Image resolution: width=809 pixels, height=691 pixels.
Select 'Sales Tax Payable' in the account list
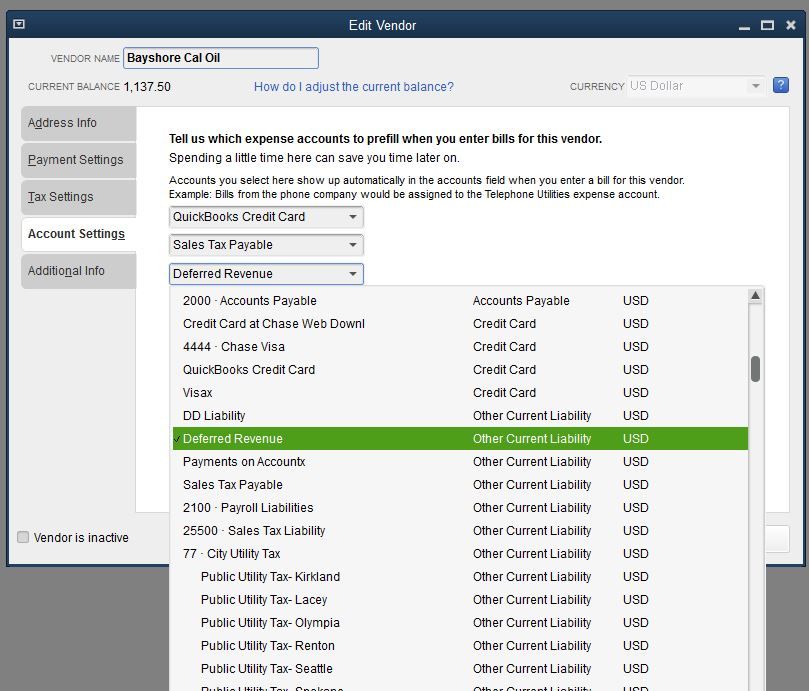[460, 485]
